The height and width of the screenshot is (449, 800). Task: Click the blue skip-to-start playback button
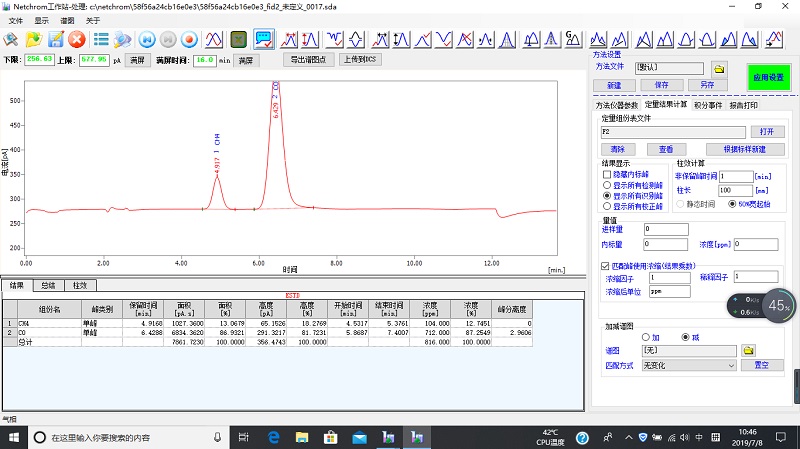click(x=147, y=39)
